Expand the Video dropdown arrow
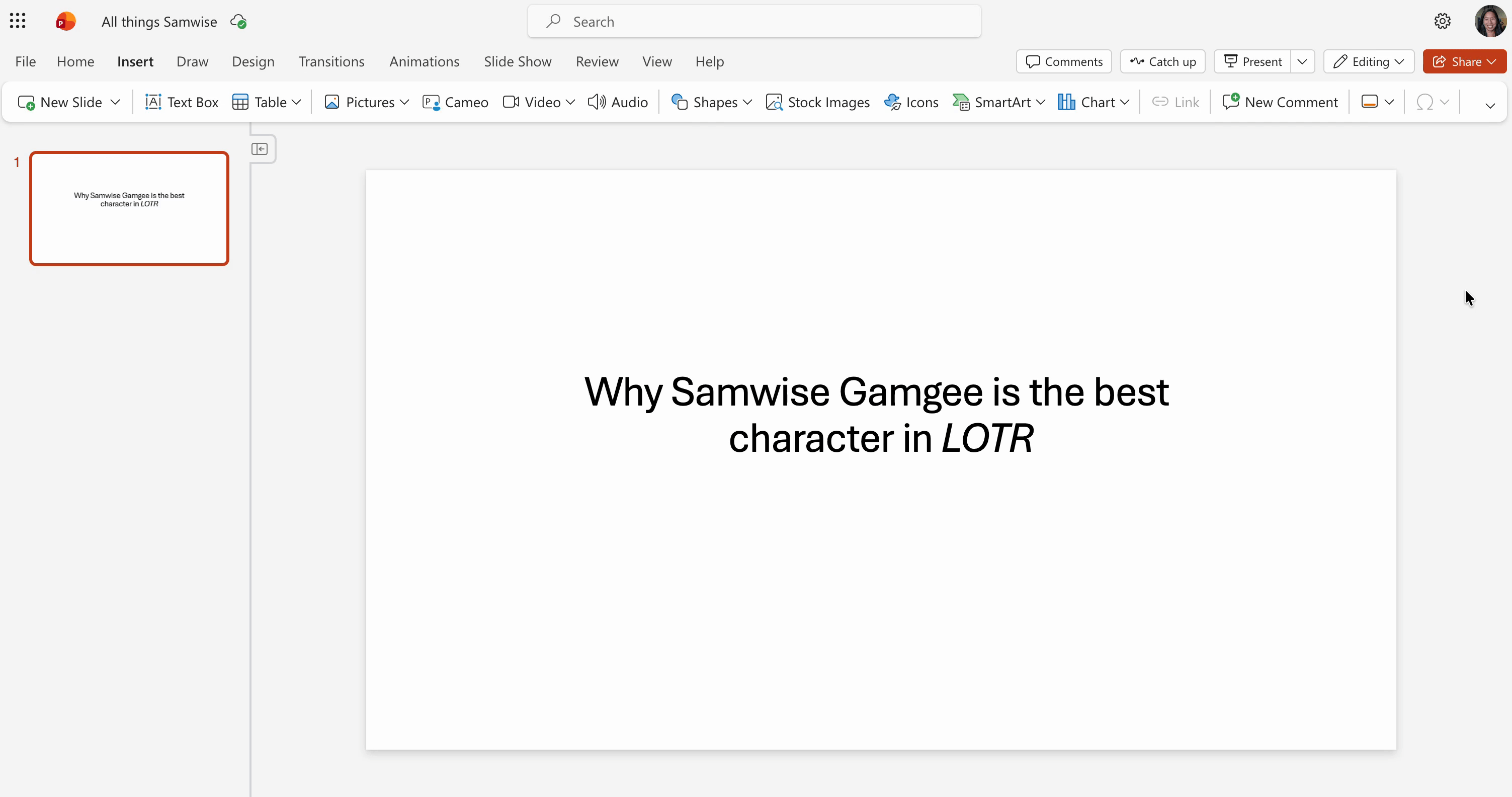The height and width of the screenshot is (797, 1512). (570, 102)
